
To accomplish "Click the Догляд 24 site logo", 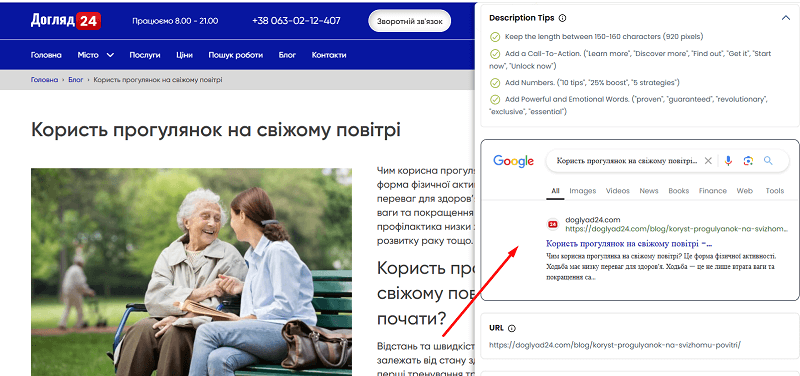I will click(x=66, y=20).
